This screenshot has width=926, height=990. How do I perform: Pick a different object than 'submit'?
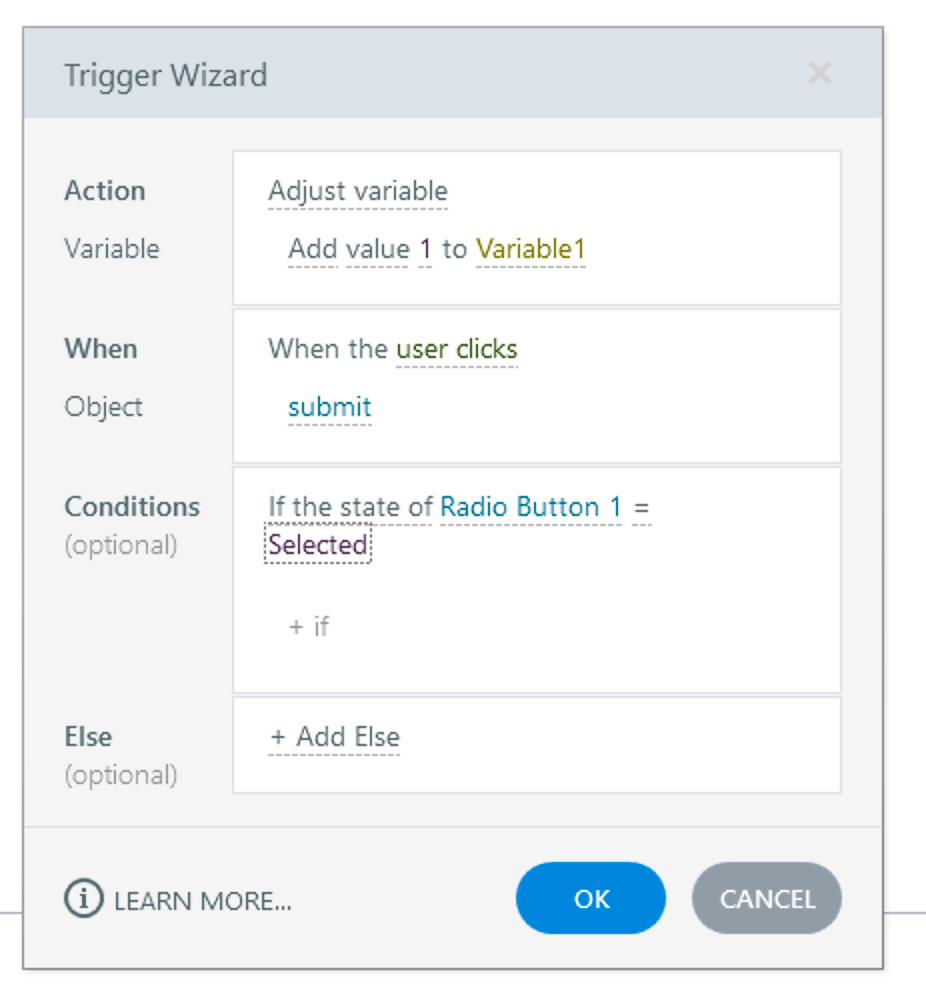tap(329, 407)
